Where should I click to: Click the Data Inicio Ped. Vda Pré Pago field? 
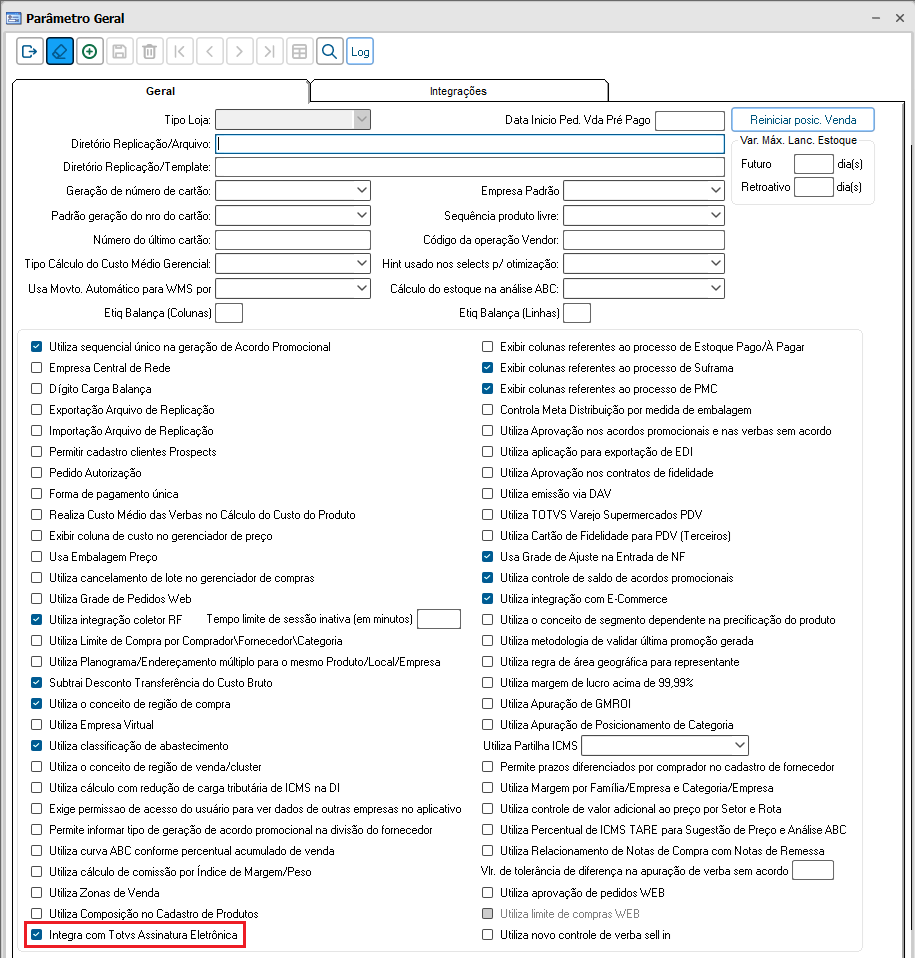point(690,120)
